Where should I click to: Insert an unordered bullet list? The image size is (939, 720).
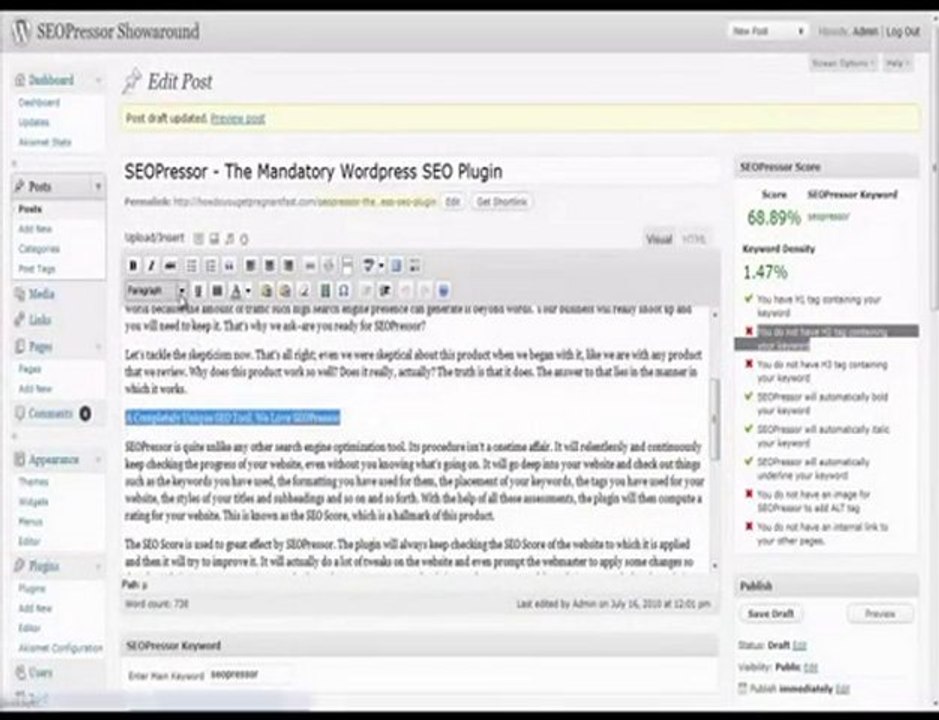(191, 265)
